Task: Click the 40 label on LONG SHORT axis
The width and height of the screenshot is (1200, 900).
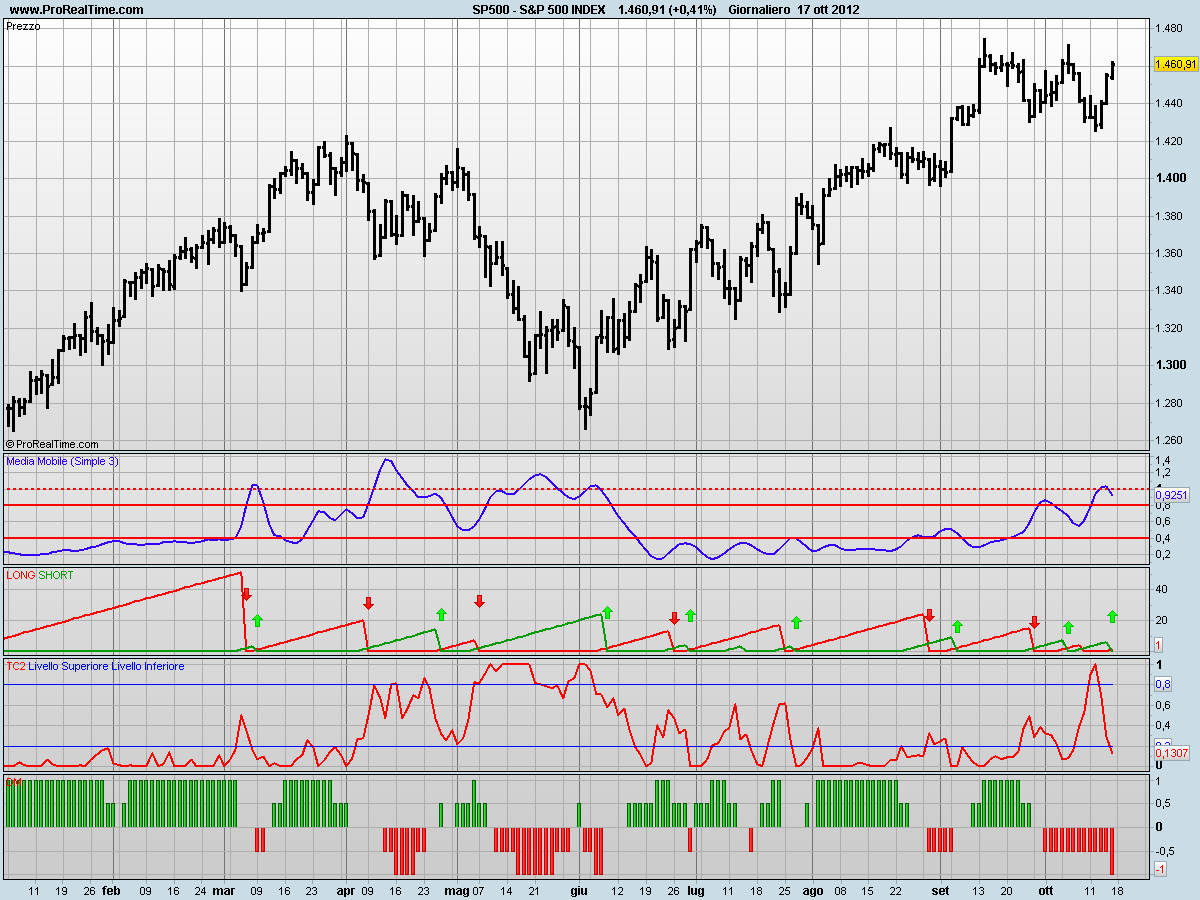Action: click(x=1161, y=589)
